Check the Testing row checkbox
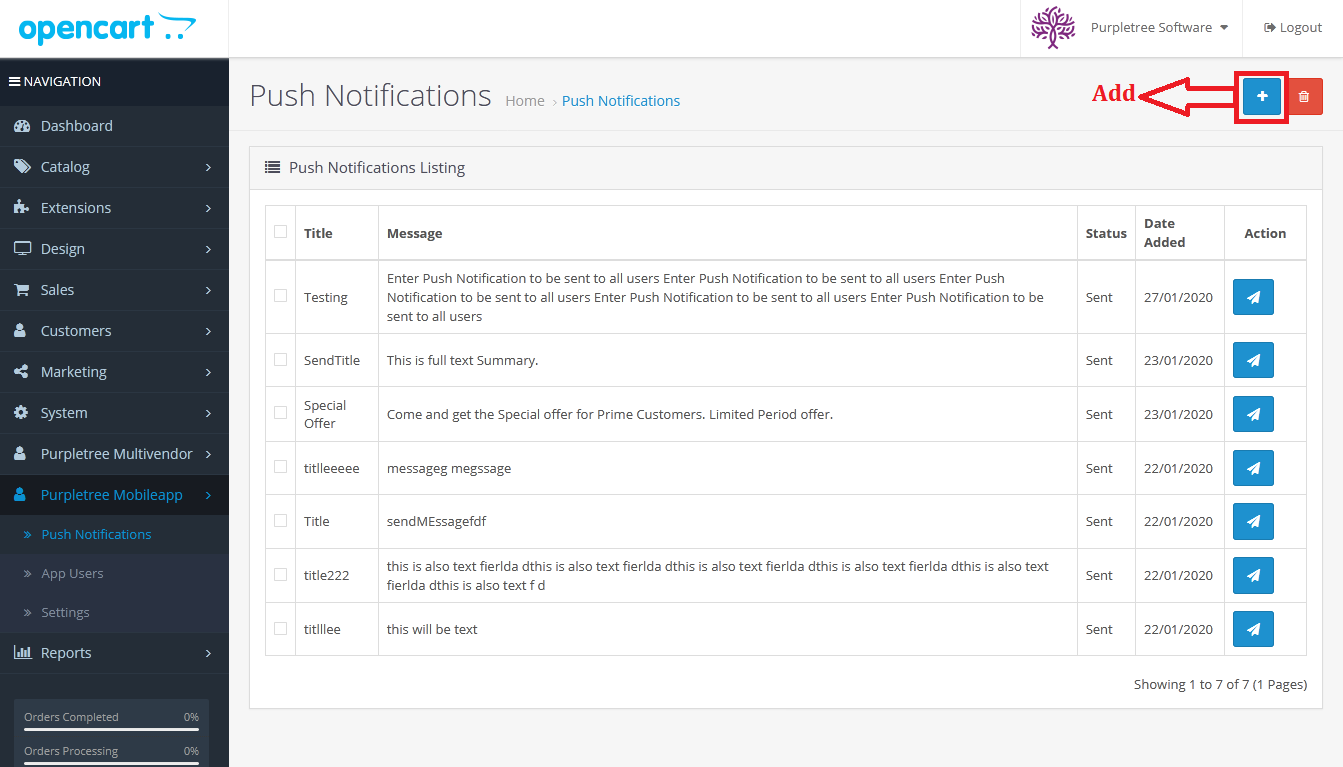The image size is (1343, 767). click(280, 296)
